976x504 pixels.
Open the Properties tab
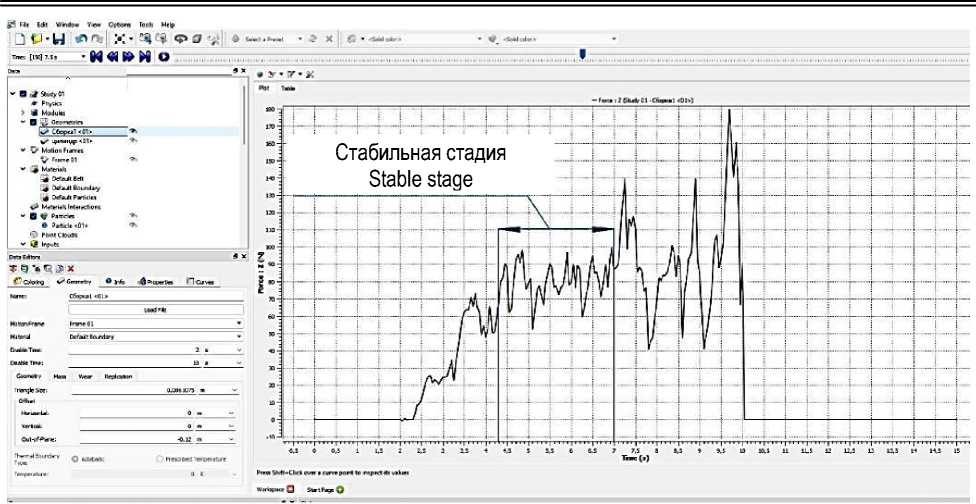coord(156,282)
